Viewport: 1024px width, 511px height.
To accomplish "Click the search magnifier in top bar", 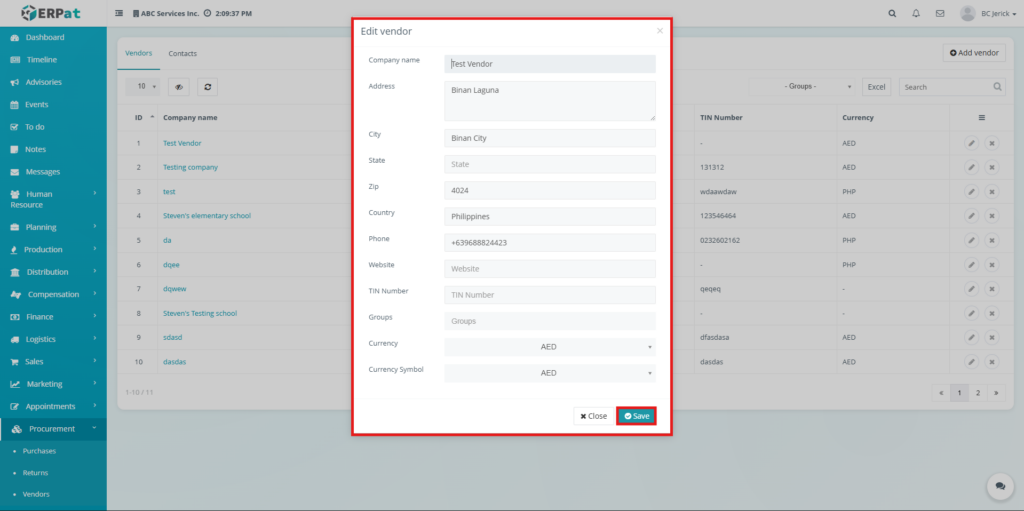I will click(x=893, y=13).
